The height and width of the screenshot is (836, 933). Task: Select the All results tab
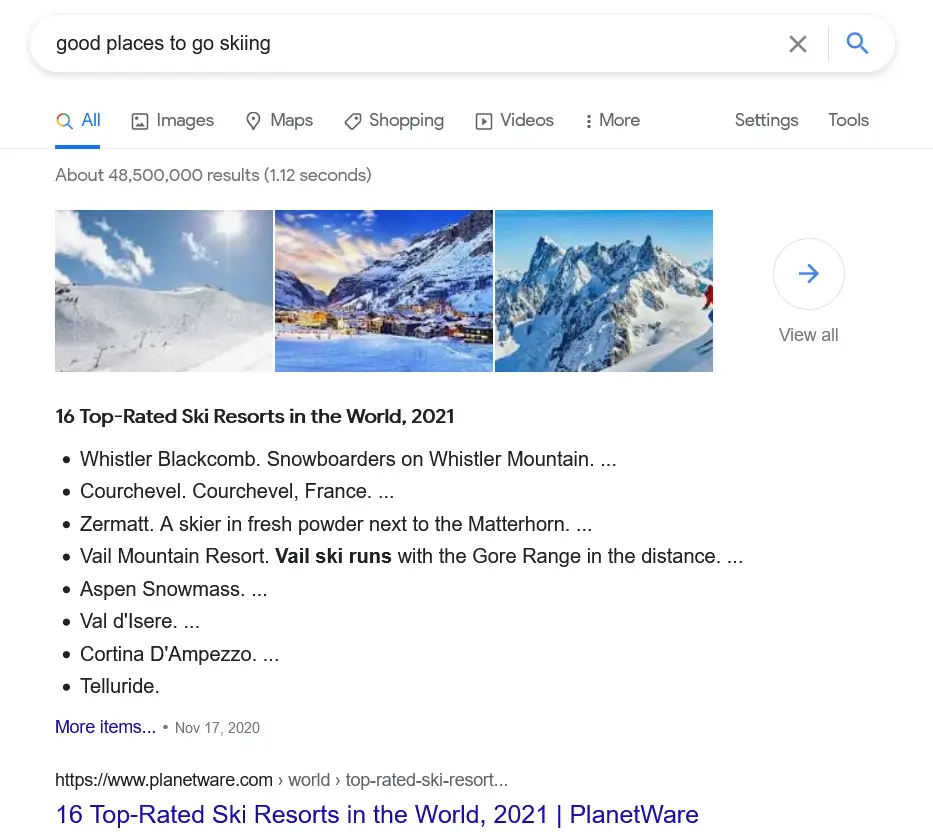[x=78, y=120]
